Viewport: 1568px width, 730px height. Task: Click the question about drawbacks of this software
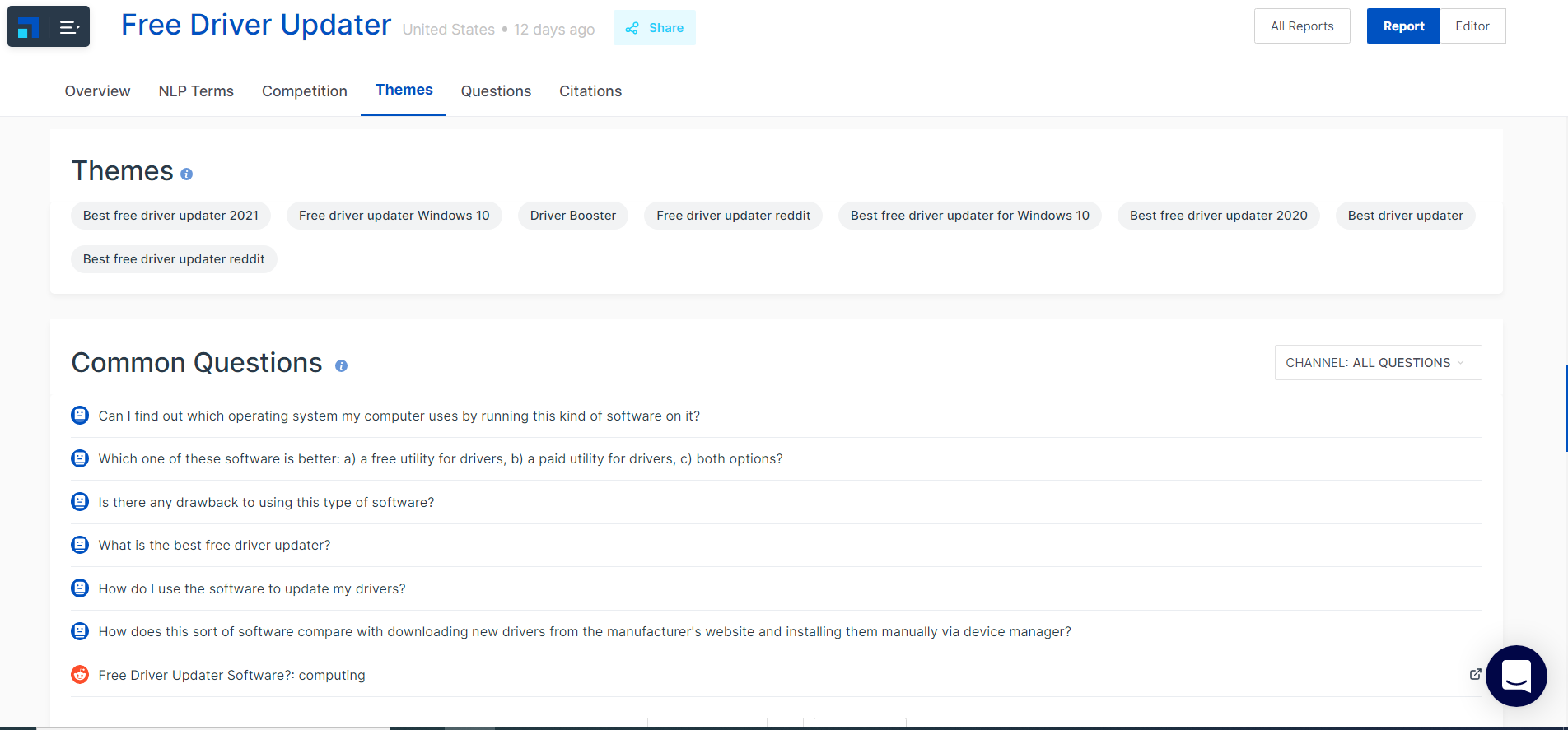coord(266,503)
